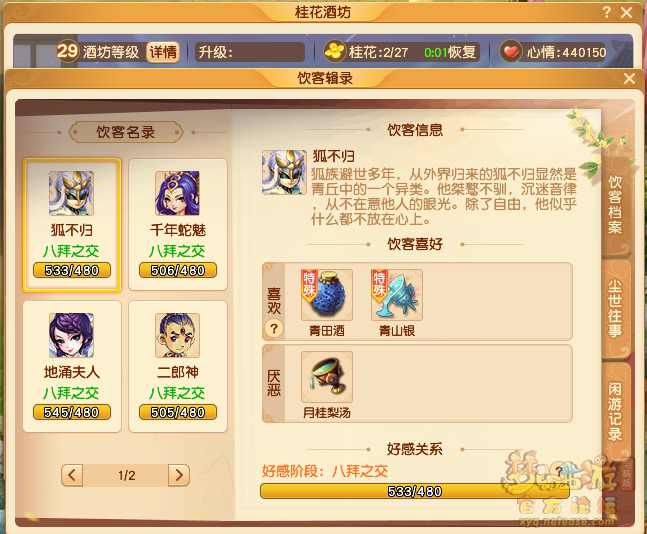The width and height of the screenshot is (647, 534).
Task: Select 千年蛇魅 guest card
Action: [x=178, y=224]
